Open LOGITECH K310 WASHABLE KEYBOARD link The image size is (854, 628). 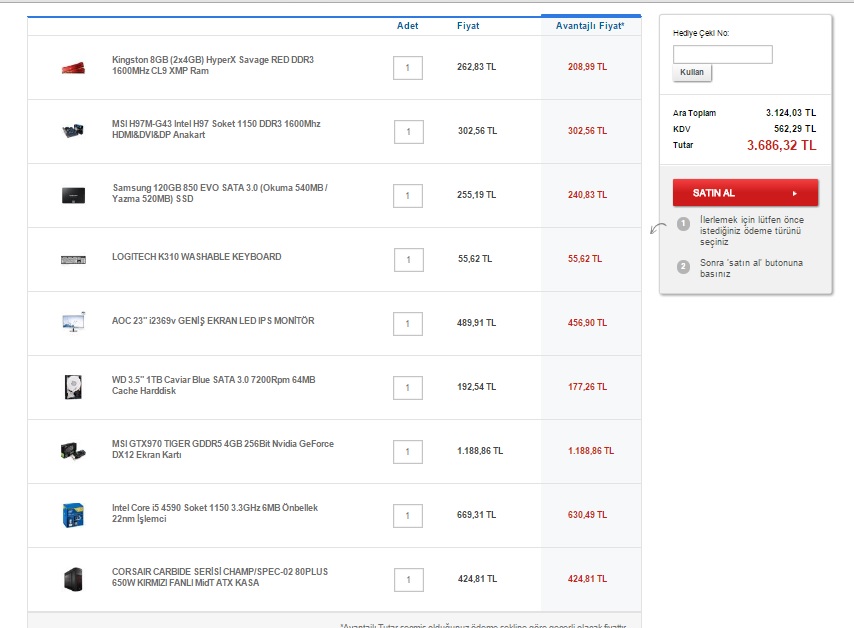pyautogui.click(x=197, y=257)
